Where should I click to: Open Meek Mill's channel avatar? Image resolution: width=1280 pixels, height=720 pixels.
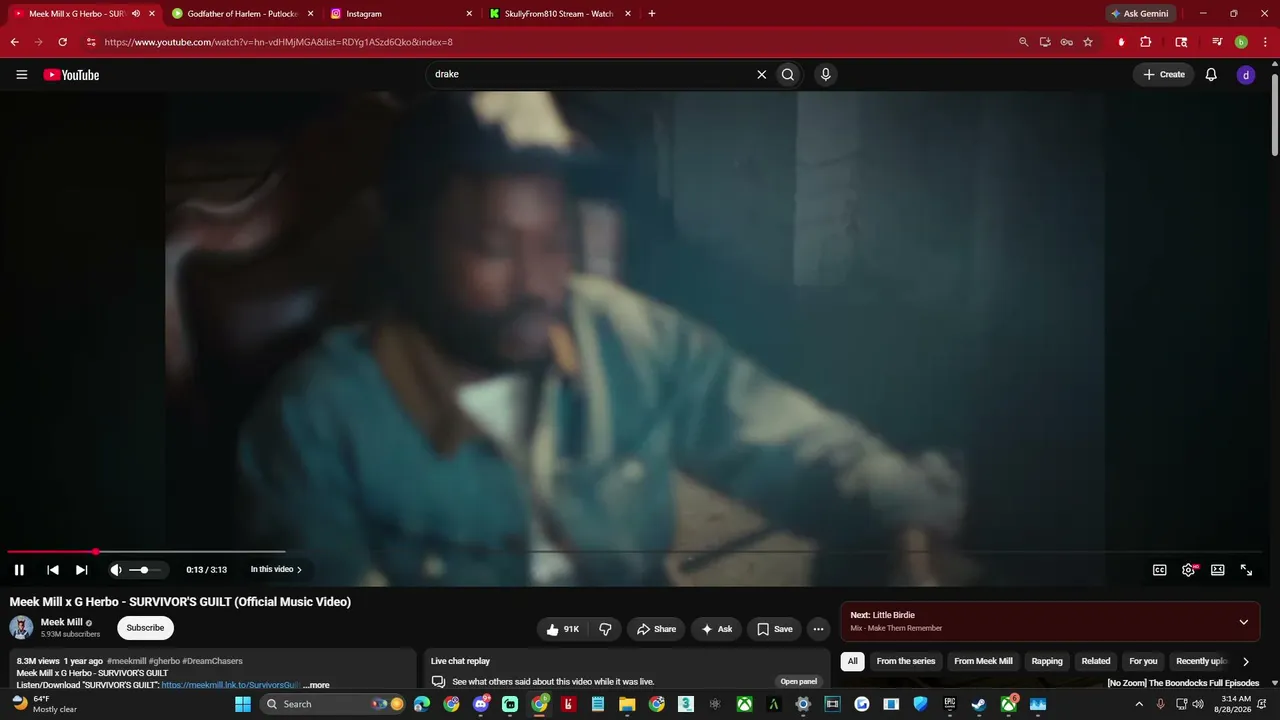21,628
